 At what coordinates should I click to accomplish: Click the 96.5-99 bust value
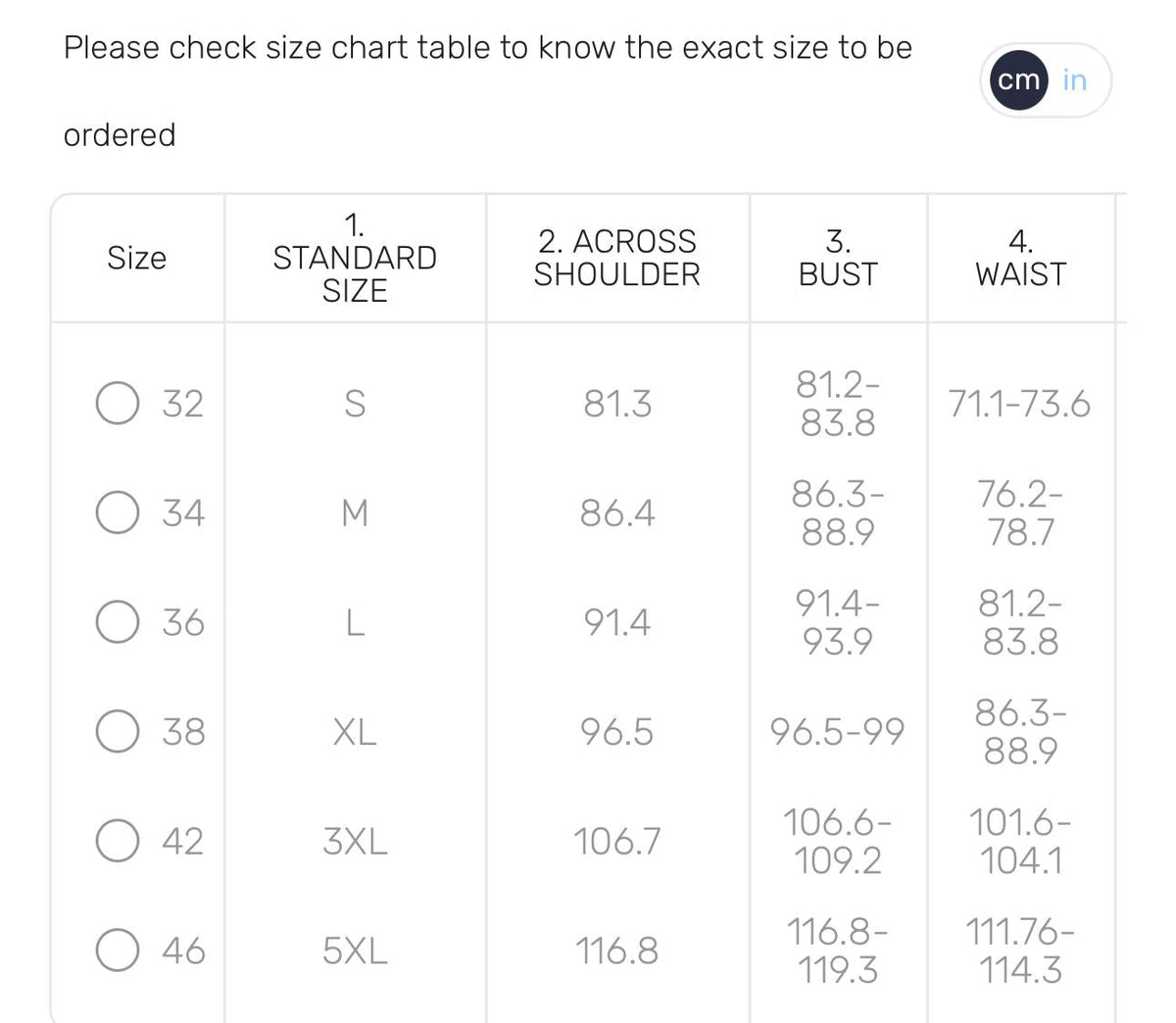838,731
